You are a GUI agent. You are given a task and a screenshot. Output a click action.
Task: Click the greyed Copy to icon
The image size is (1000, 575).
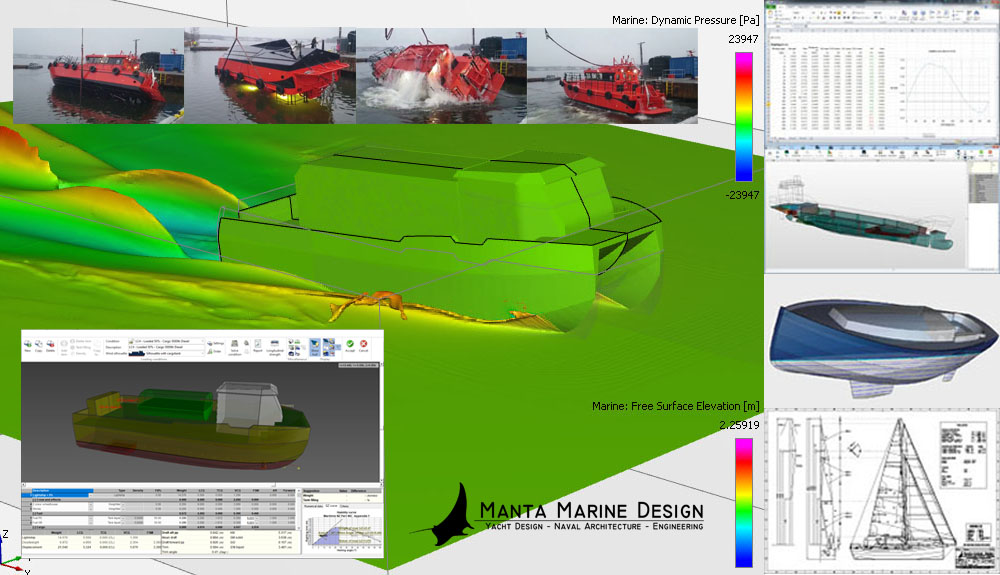pyautogui.click(x=97, y=347)
